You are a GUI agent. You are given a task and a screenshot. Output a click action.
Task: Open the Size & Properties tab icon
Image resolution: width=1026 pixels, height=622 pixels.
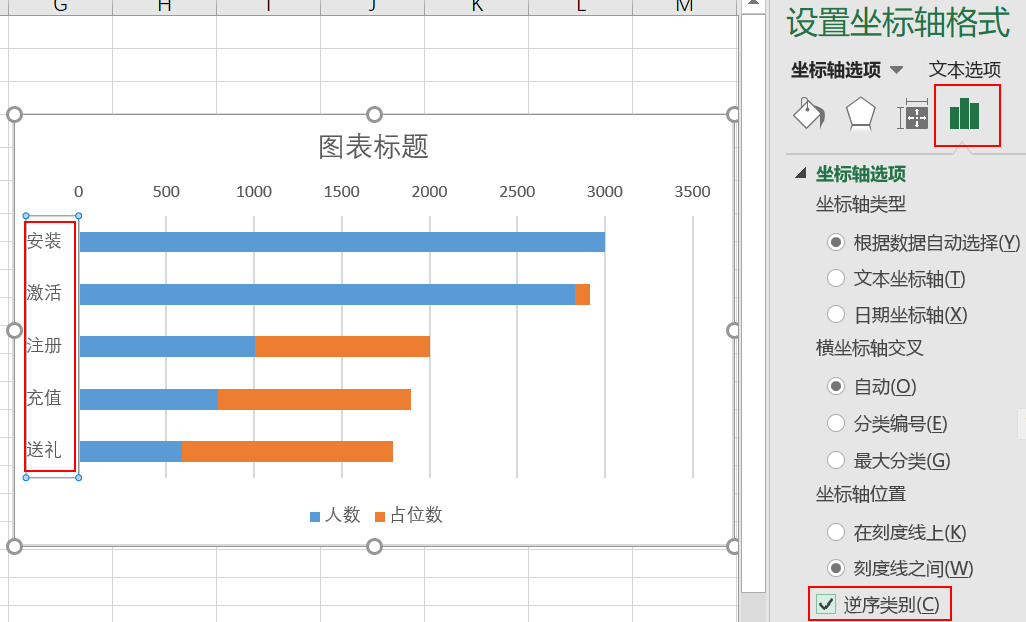(913, 115)
